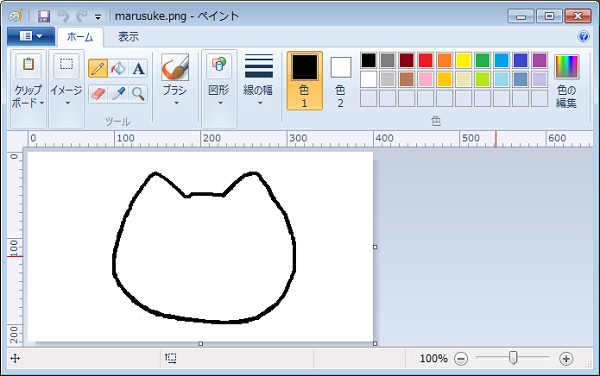
Task: Expand the ブラシ dropdown arrow
Action: (x=176, y=103)
